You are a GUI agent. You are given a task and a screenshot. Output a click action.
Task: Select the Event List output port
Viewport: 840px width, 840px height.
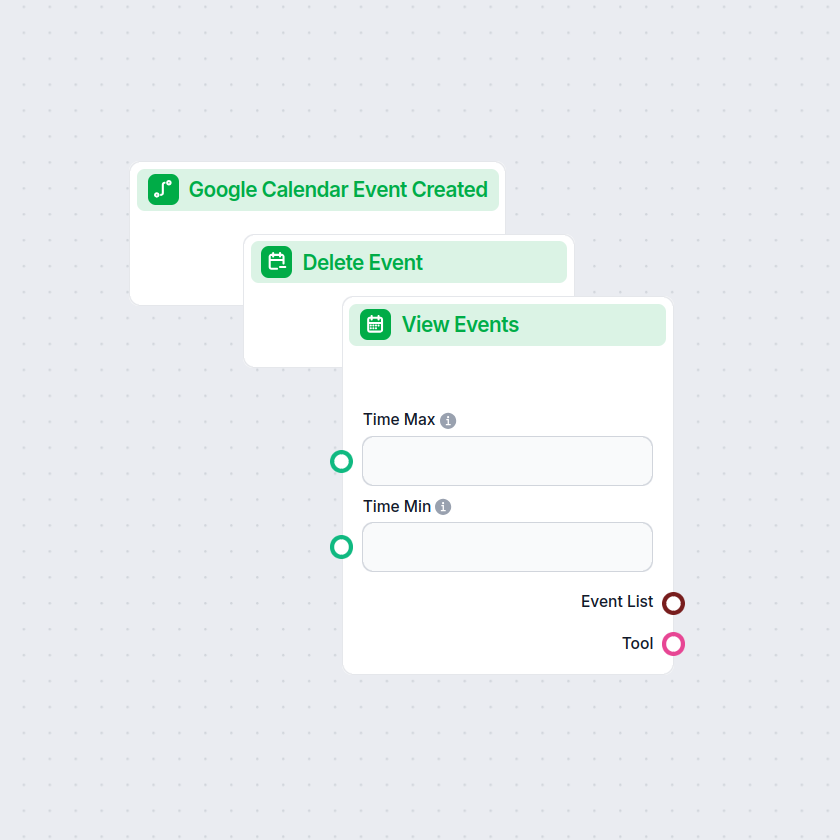point(673,603)
